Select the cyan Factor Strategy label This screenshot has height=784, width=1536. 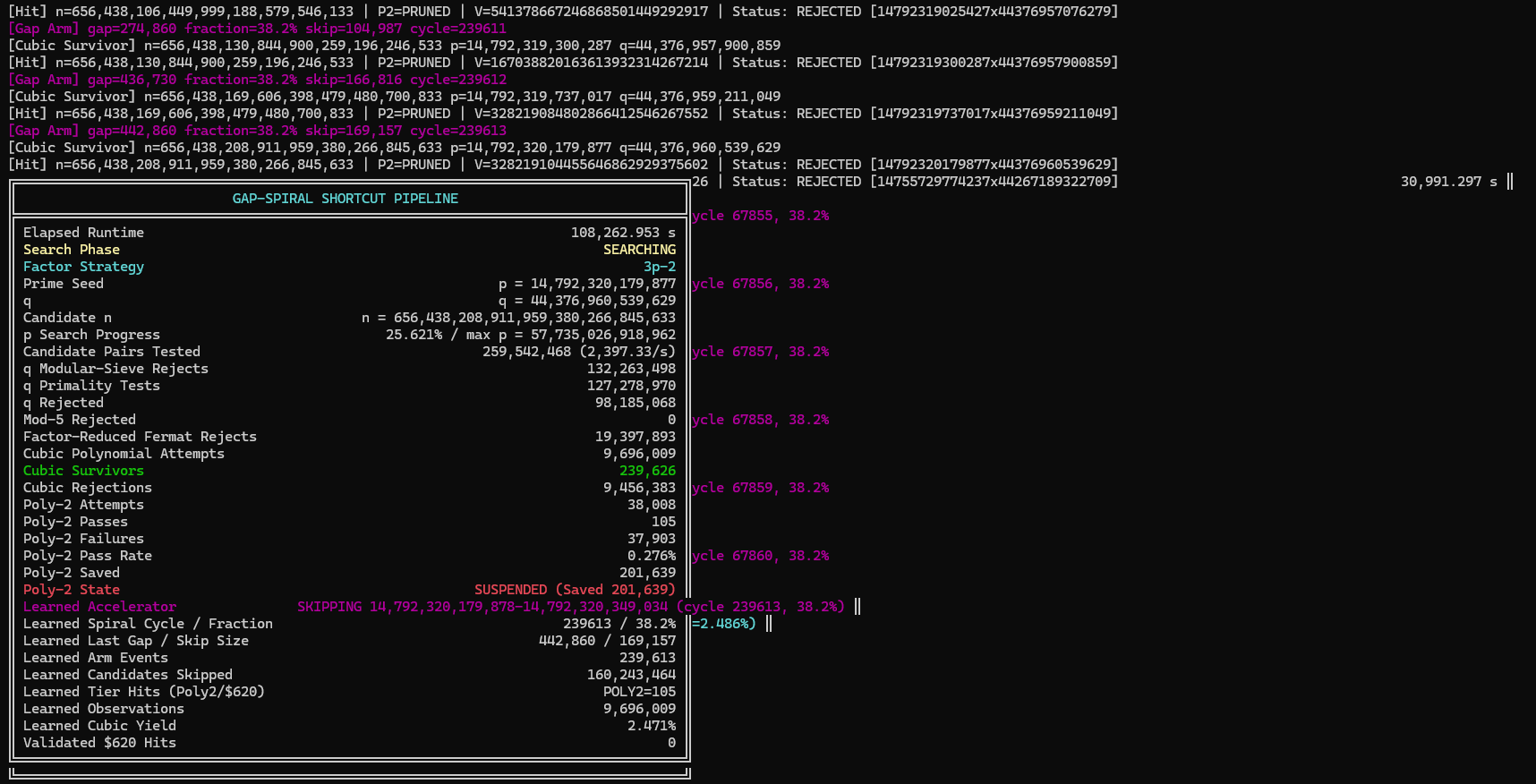coord(83,267)
